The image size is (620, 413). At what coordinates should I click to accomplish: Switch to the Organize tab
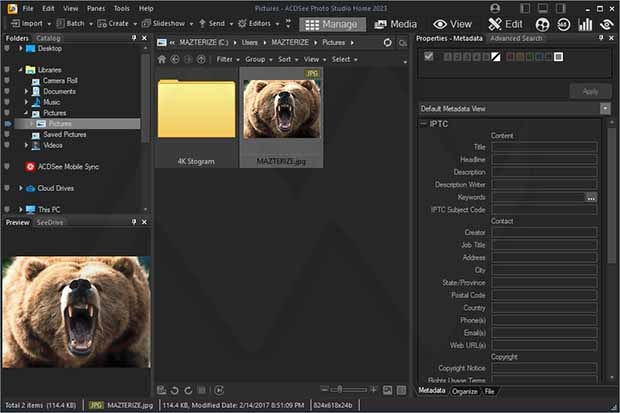465,391
